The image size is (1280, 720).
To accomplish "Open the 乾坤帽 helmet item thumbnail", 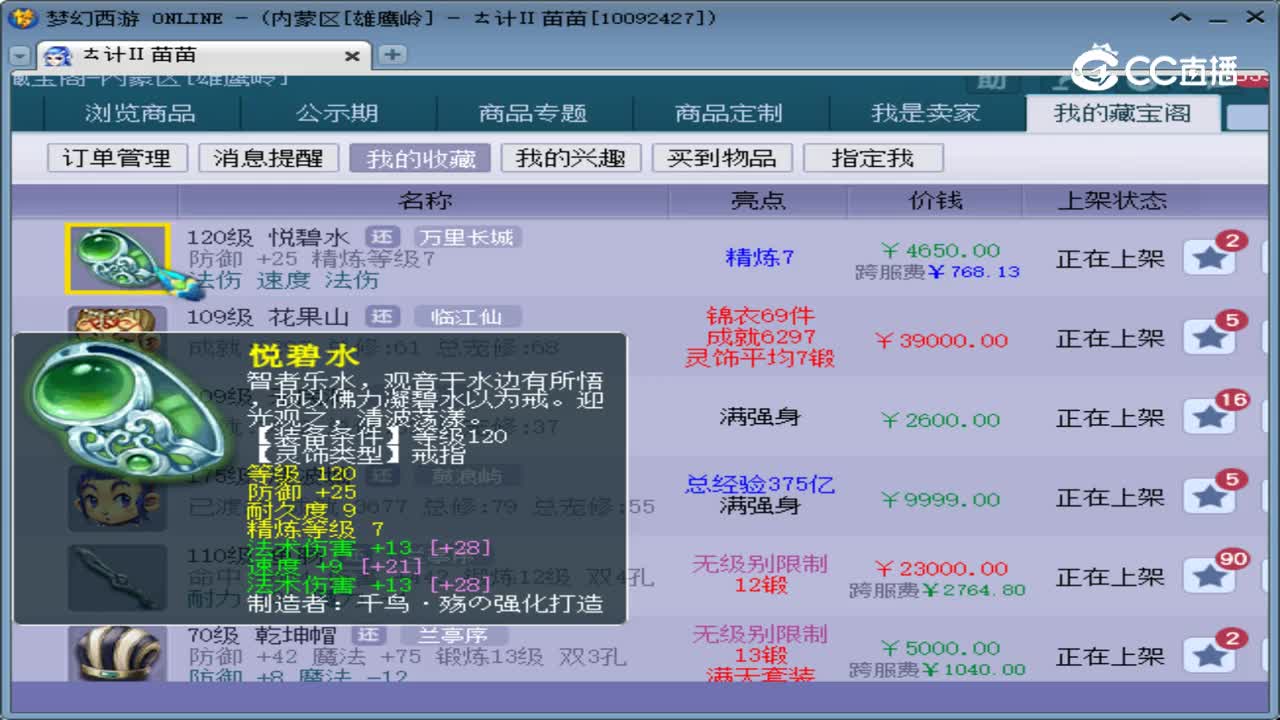I will pyautogui.click(x=117, y=654).
